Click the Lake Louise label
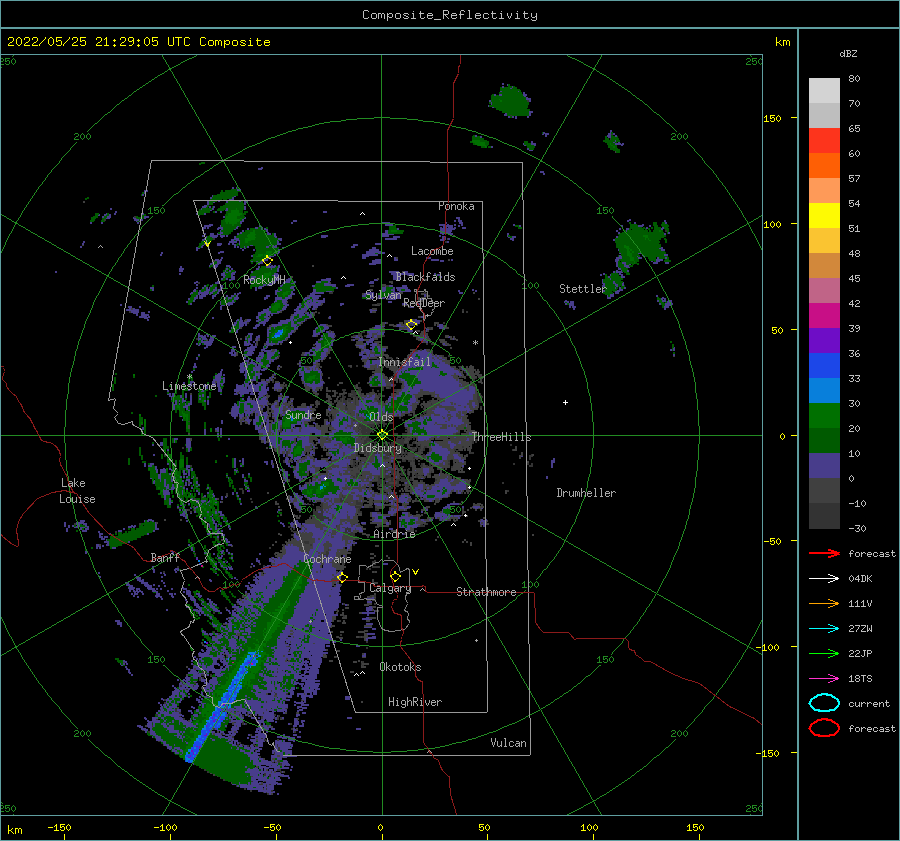 (x=77, y=491)
